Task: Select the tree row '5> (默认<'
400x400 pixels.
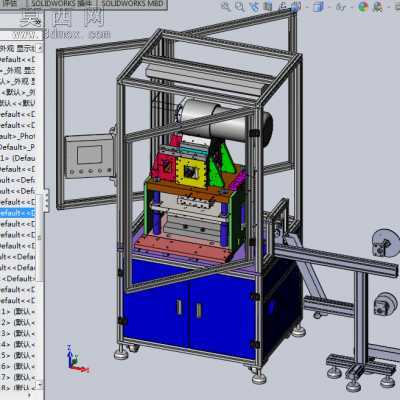Action: (17, 356)
